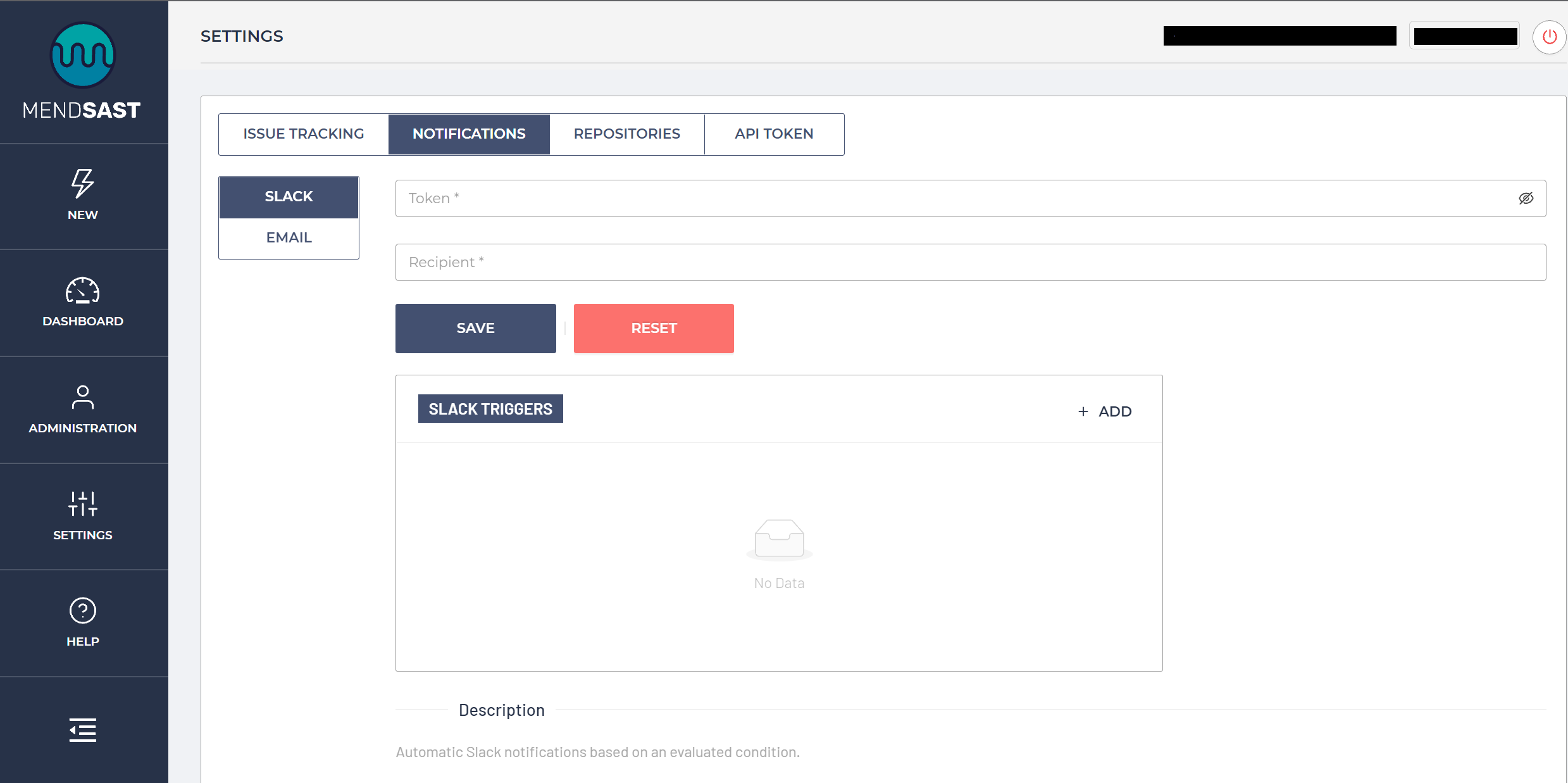This screenshot has height=783, width=1568.
Task: Open the API Token tab
Action: click(x=773, y=134)
